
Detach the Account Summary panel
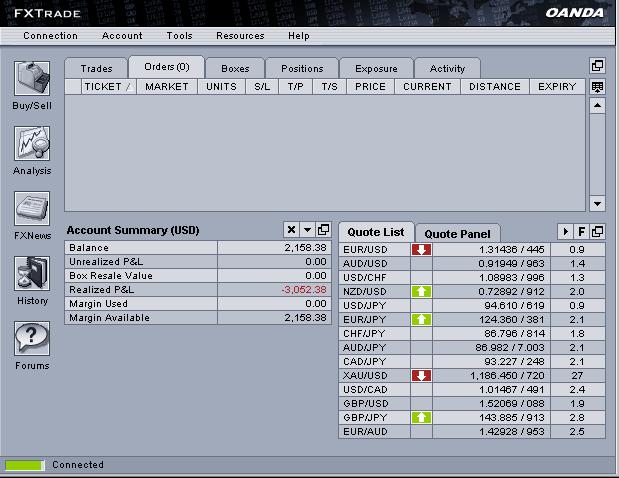click(x=323, y=230)
